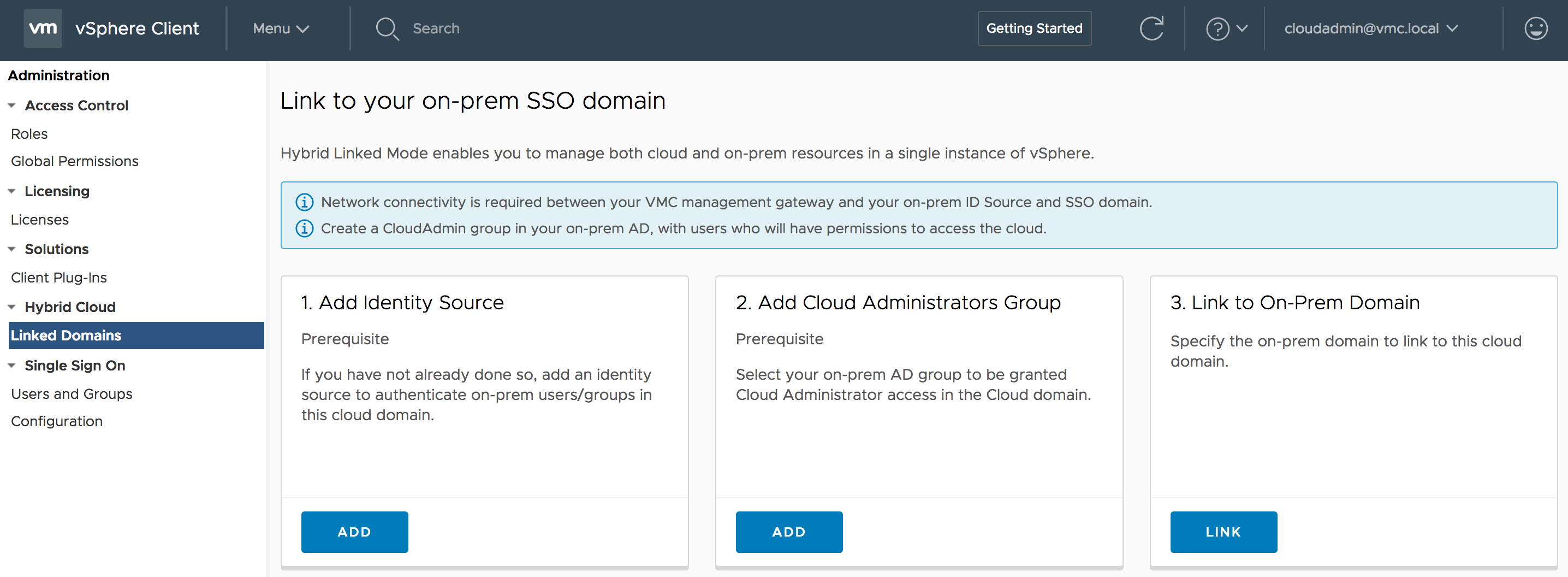Click the Link to your on-prem SSO domain heading

(473, 101)
